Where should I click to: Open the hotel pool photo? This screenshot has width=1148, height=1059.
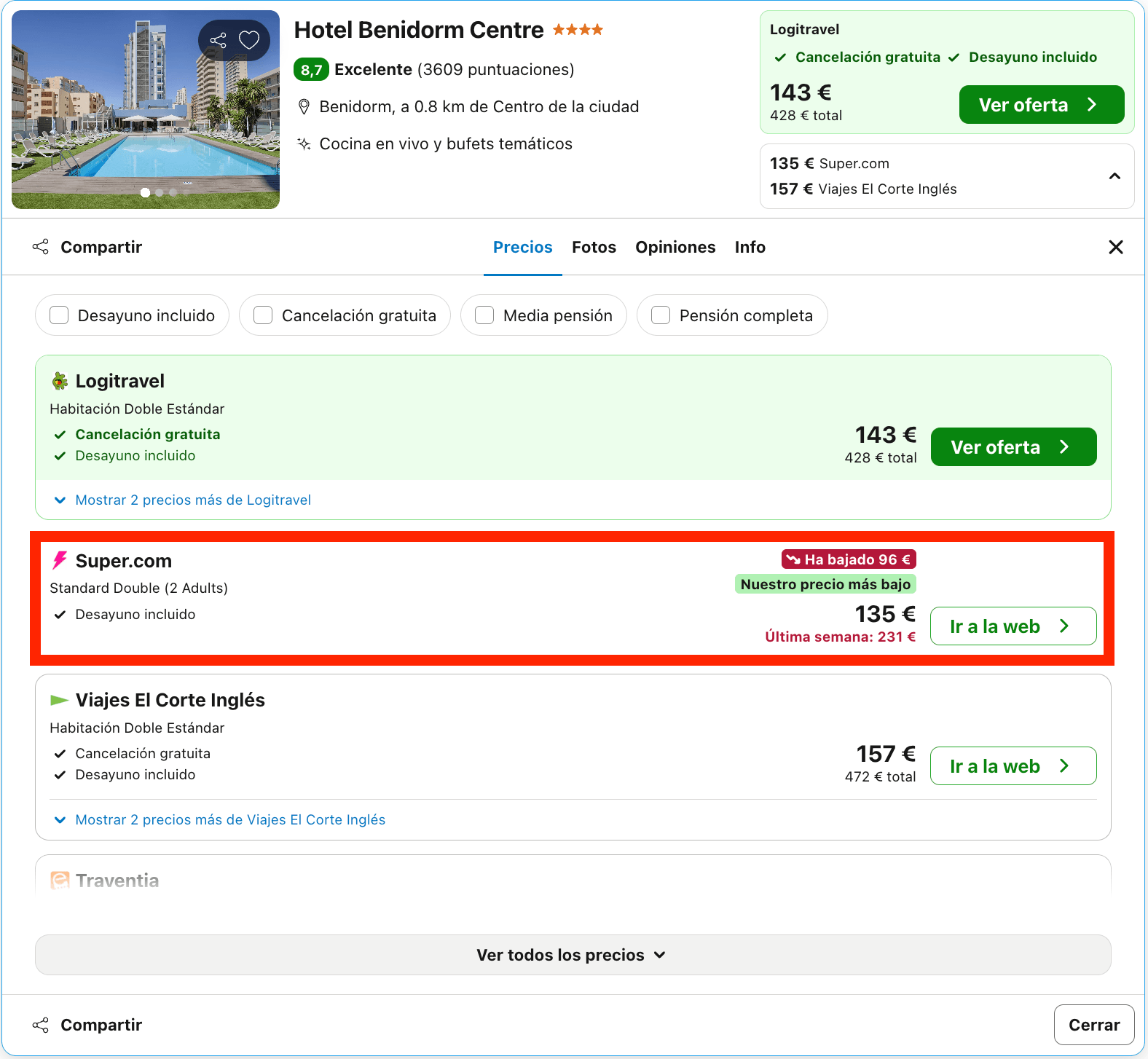146,109
